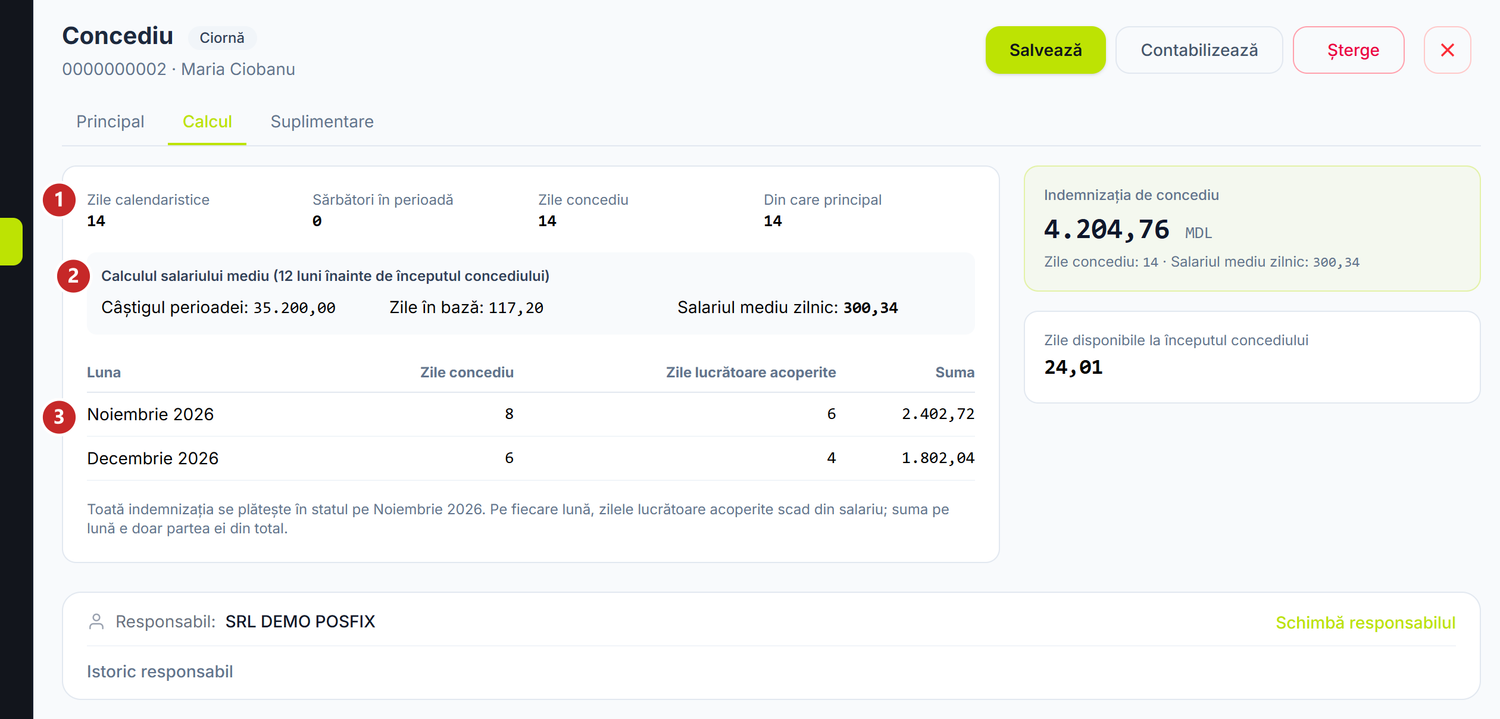The height and width of the screenshot is (719, 1500).
Task: Click the Din care principal label
Action: click(x=823, y=200)
